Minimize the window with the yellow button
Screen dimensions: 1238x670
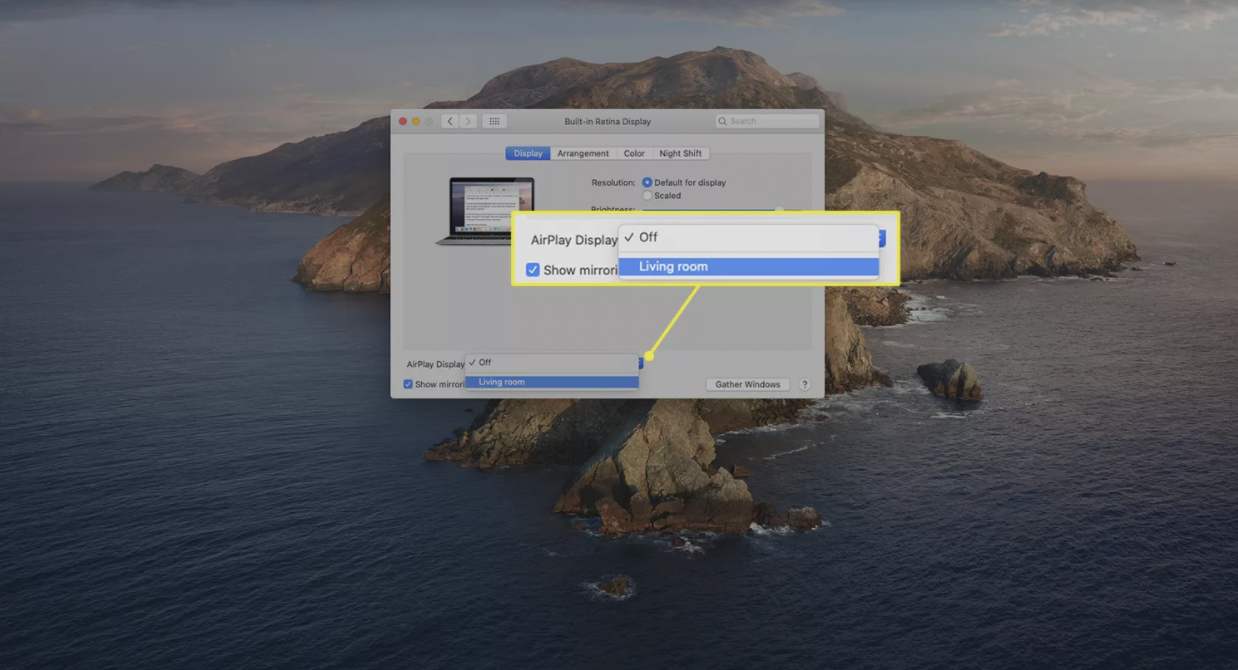pos(416,121)
